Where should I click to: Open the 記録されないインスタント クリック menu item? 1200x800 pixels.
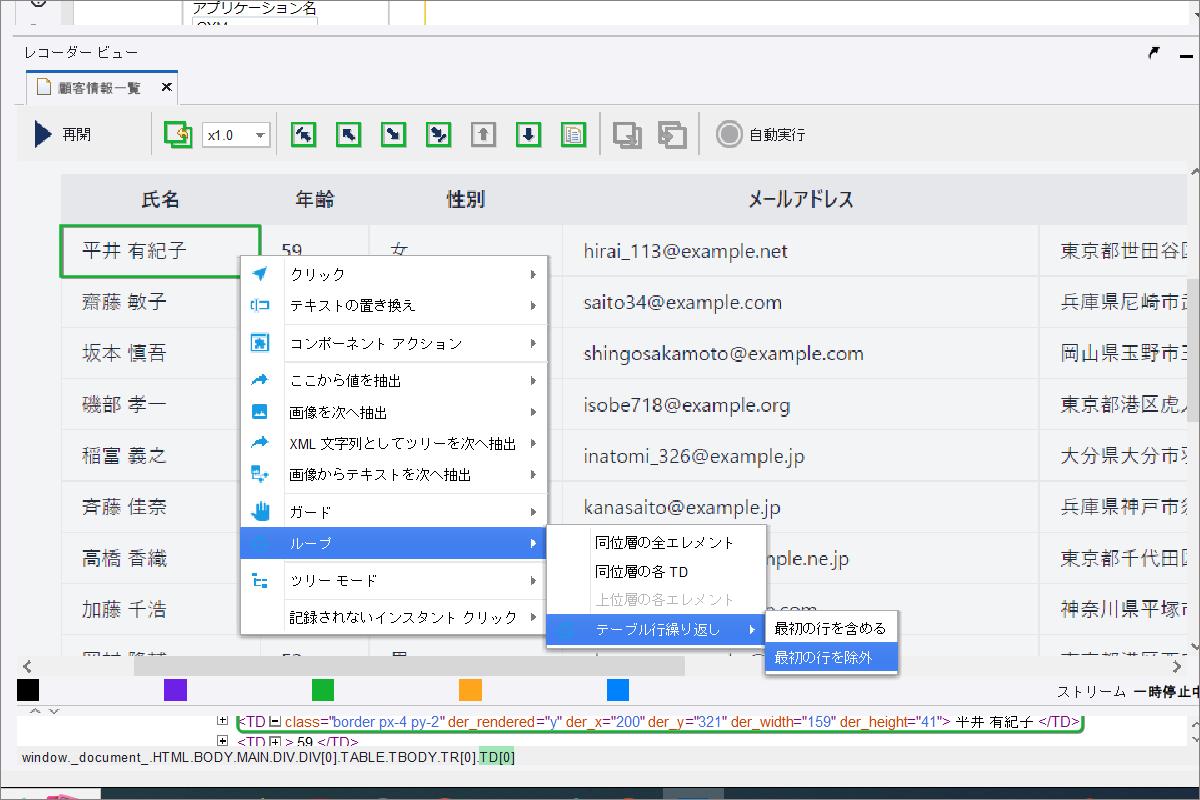coord(395,617)
